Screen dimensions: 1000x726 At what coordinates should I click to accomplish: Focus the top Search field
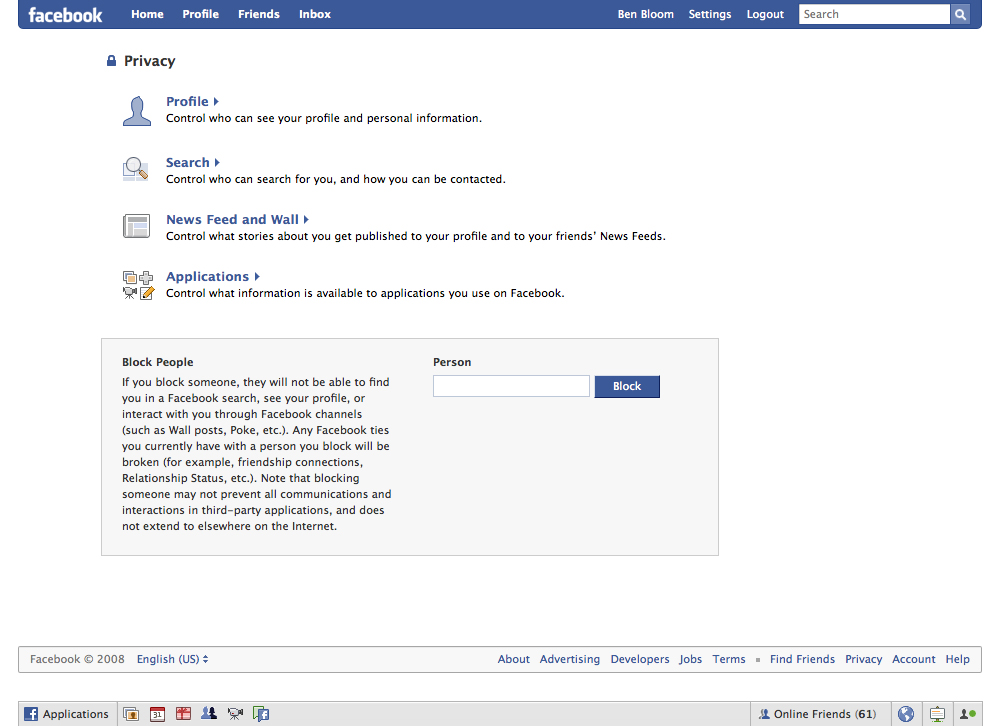874,14
